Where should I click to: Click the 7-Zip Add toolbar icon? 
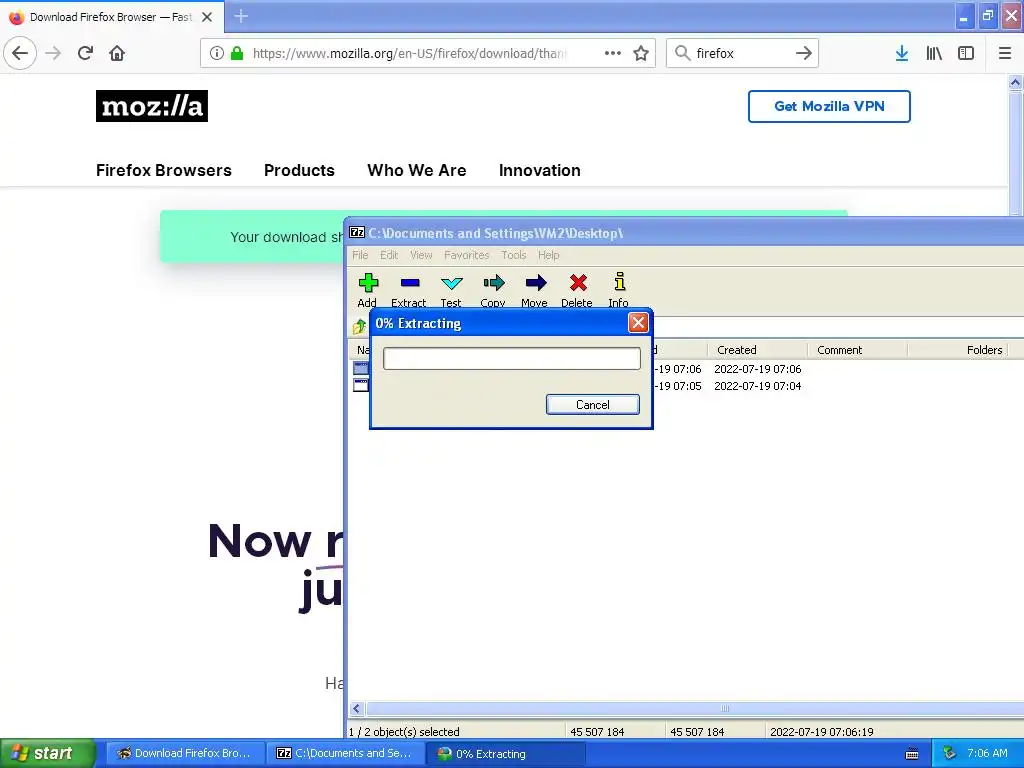368,283
